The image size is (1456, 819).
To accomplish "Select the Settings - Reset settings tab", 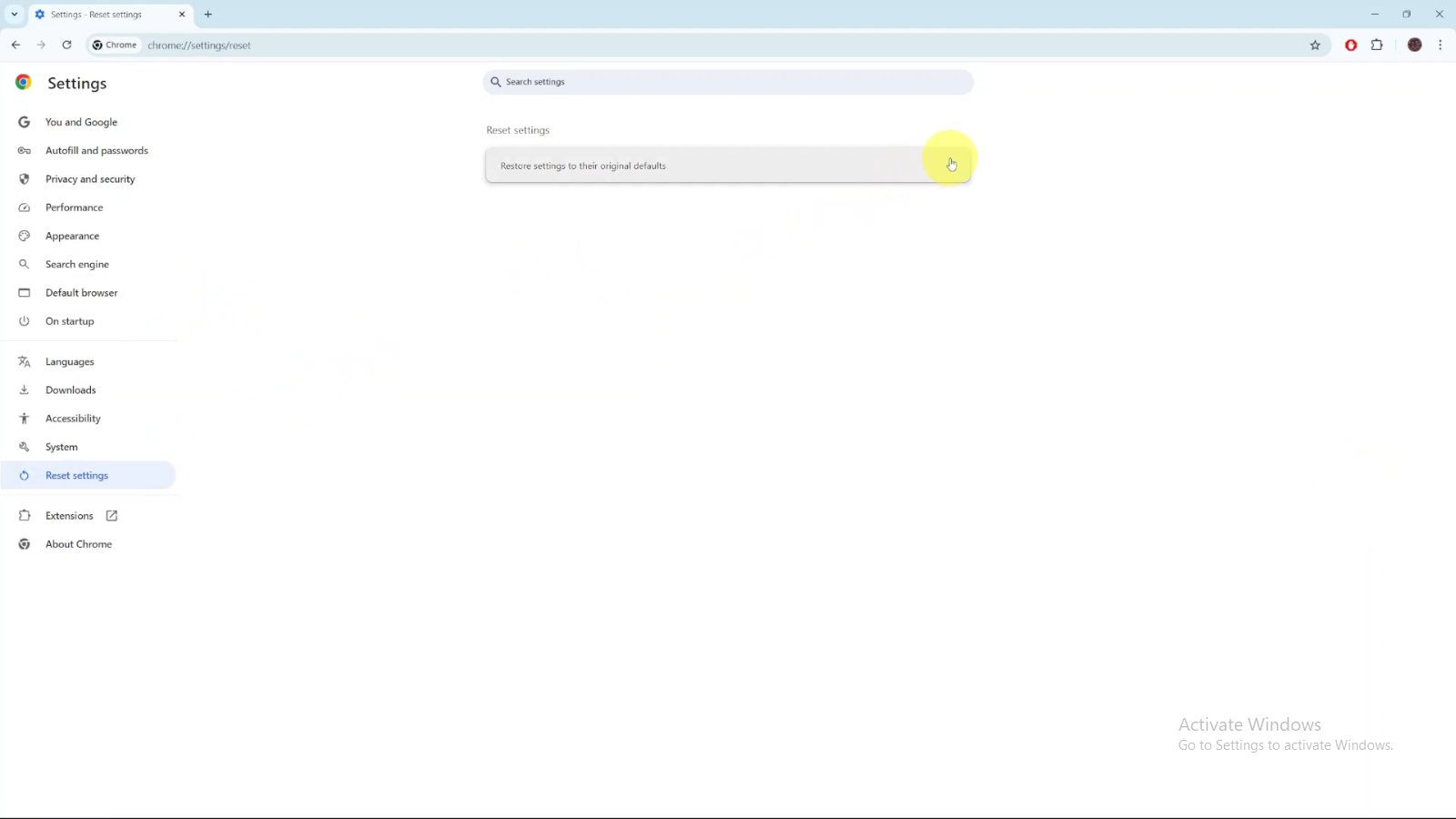I will coord(109,15).
